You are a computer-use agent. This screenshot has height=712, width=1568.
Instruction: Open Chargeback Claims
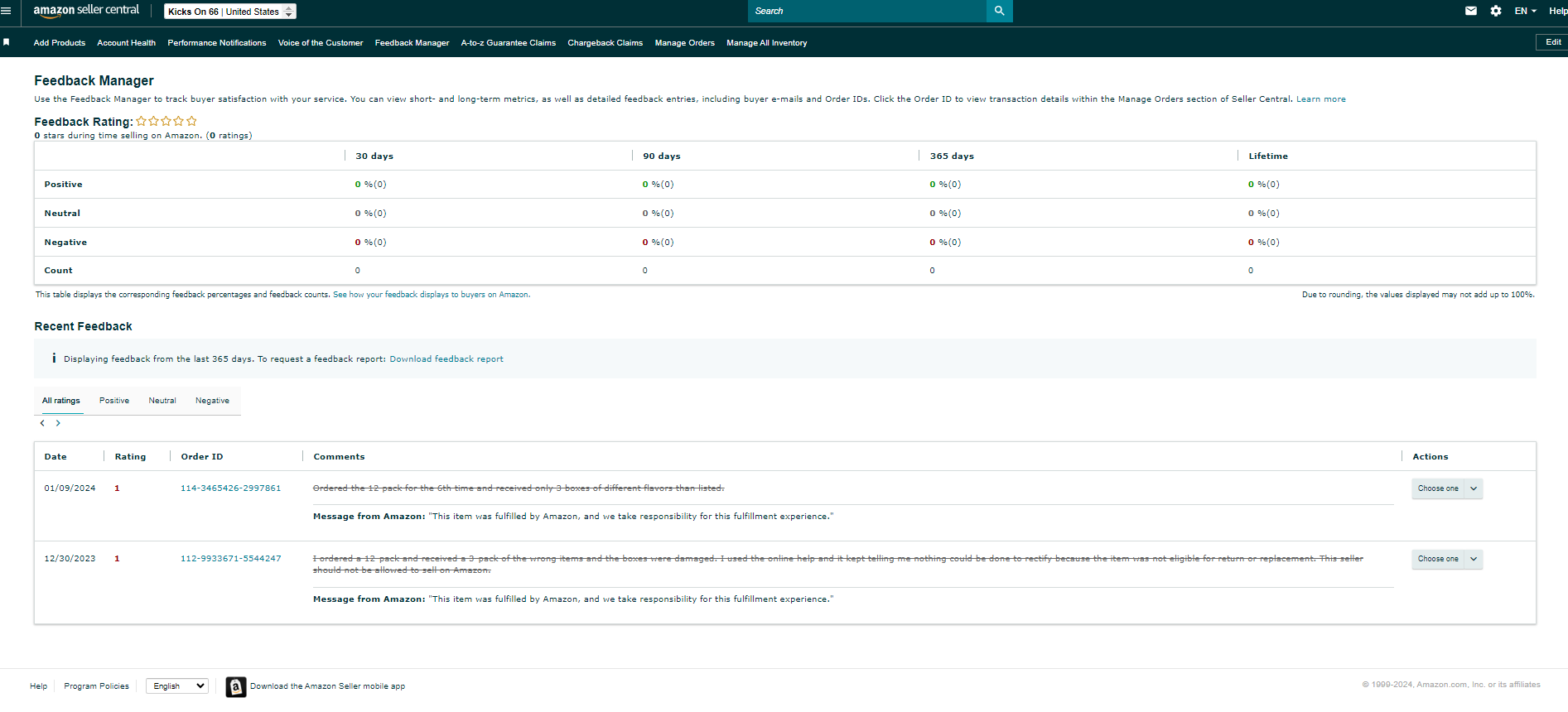point(605,43)
